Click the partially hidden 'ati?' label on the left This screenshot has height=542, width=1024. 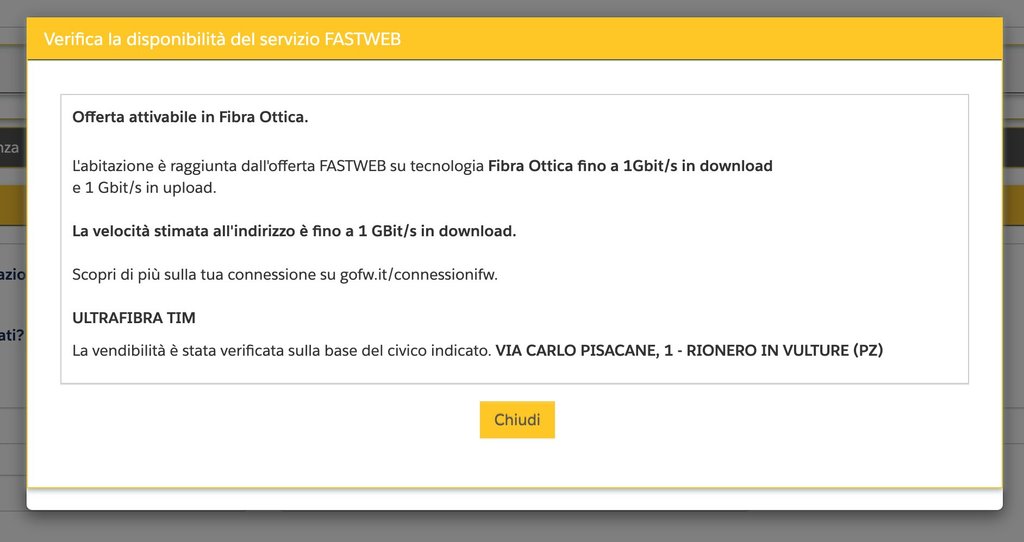(11, 335)
